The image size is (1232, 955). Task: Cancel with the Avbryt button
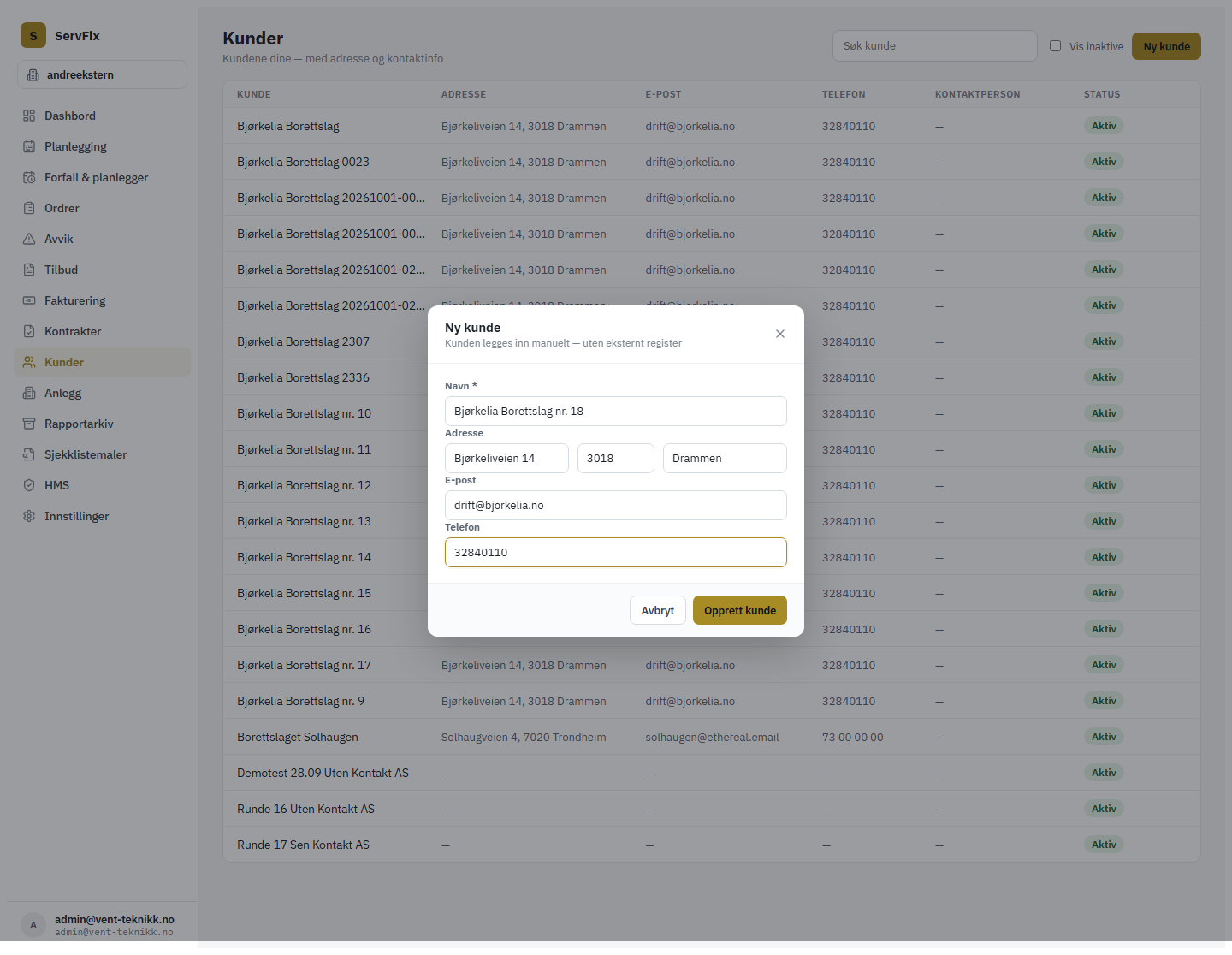(658, 610)
